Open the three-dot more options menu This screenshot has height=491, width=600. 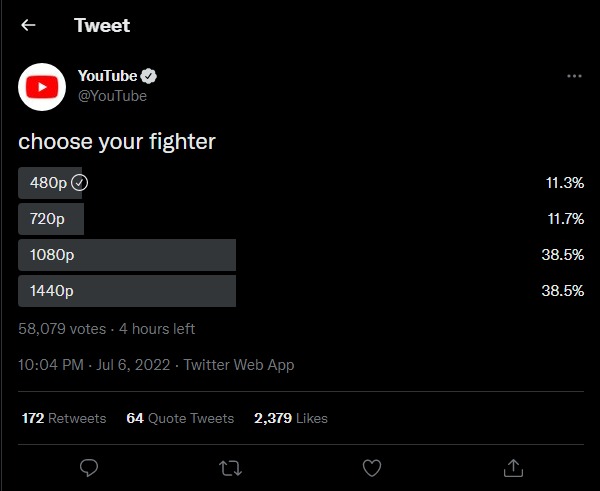coord(574,76)
